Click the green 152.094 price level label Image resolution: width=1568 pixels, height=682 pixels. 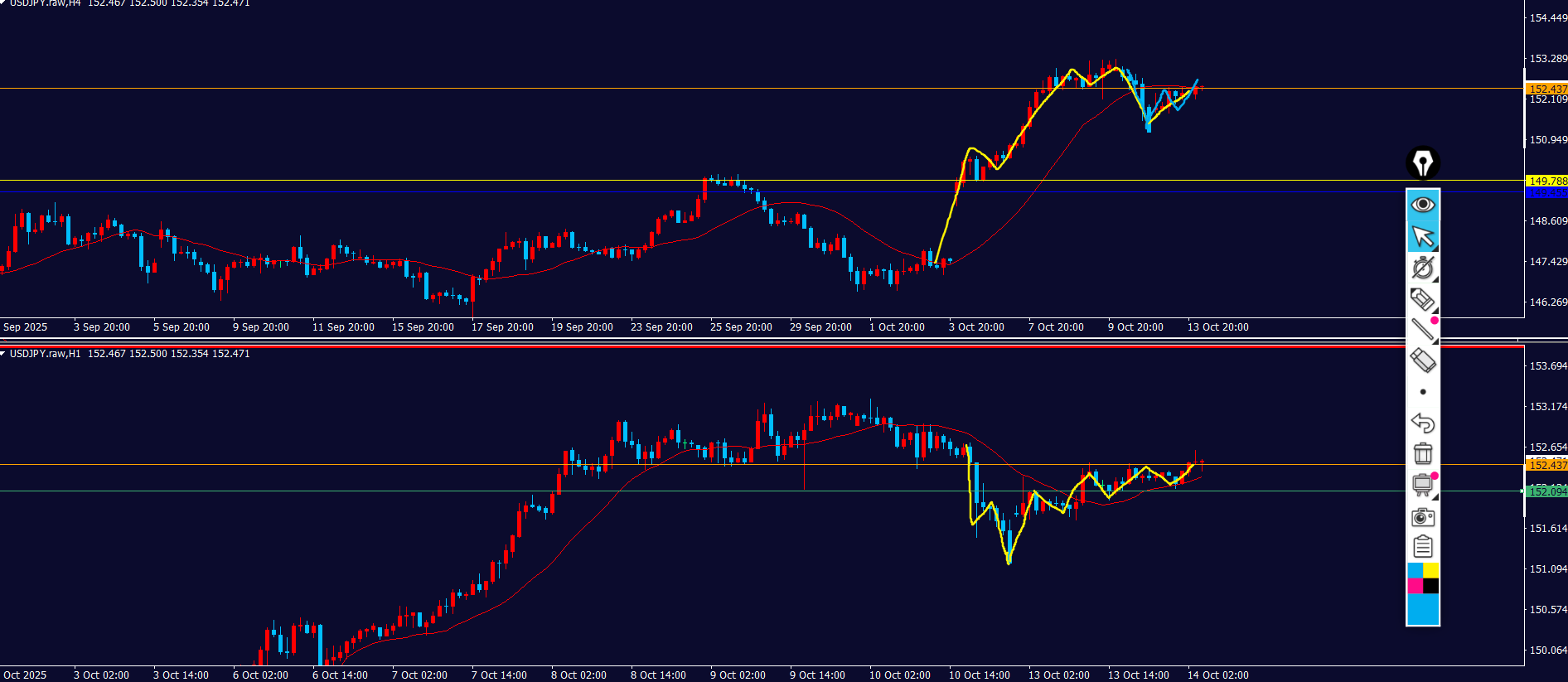point(1546,491)
